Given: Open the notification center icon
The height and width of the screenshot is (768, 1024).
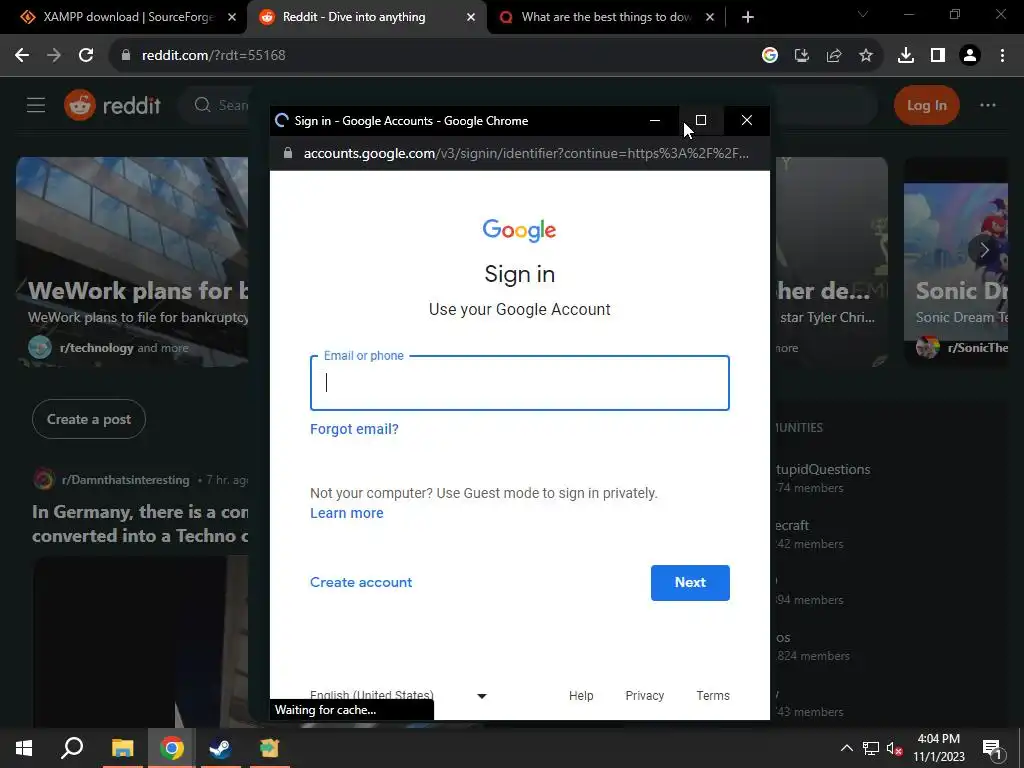Looking at the screenshot, I should click(992, 748).
